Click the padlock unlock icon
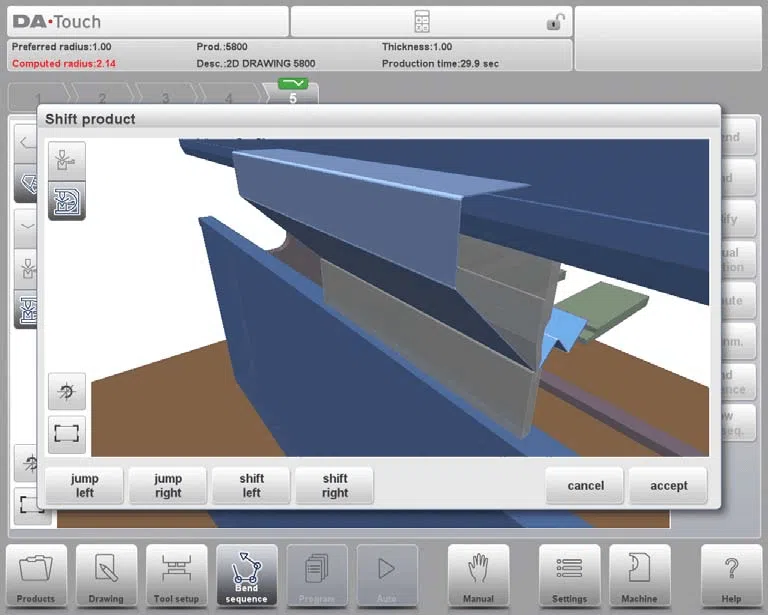Image resolution: width=768 pixels, height=615 pixels. (555, 22)
